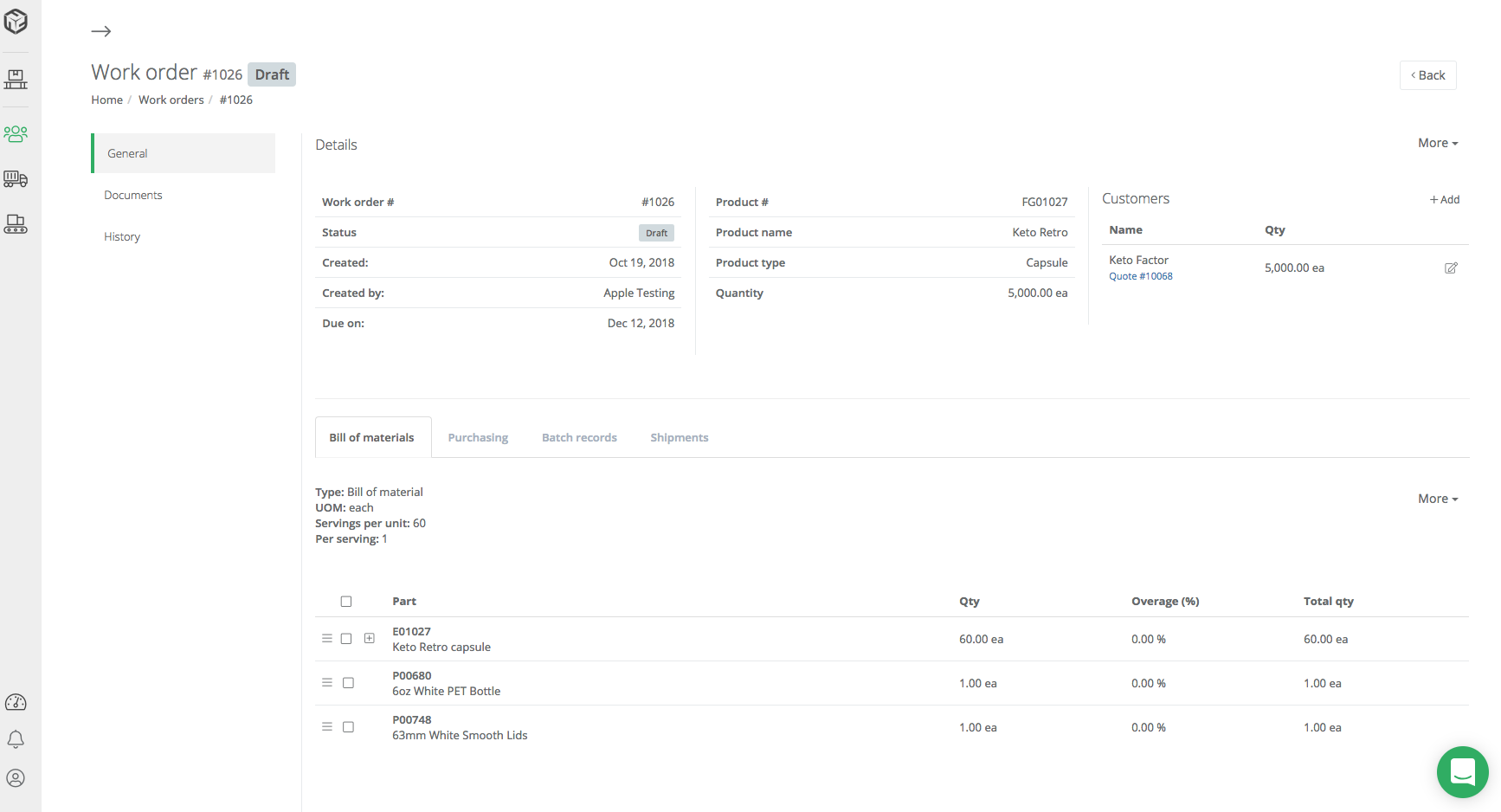Screen dimensions: 1501x812
Task: Open notifications via the bell icon
Action: (x=16, y=739)
